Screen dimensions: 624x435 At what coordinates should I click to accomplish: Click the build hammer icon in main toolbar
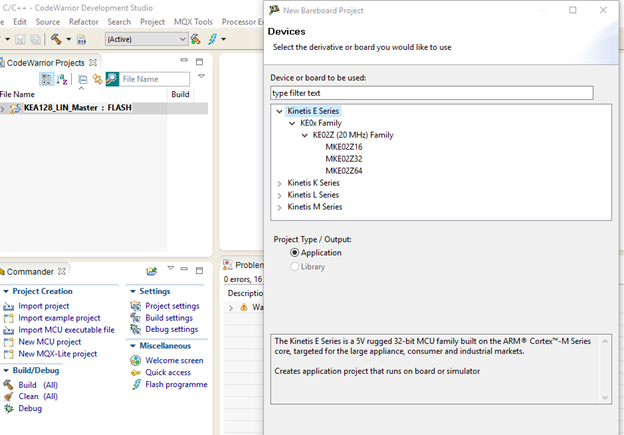pyautogui.click(x=56, y=39)
